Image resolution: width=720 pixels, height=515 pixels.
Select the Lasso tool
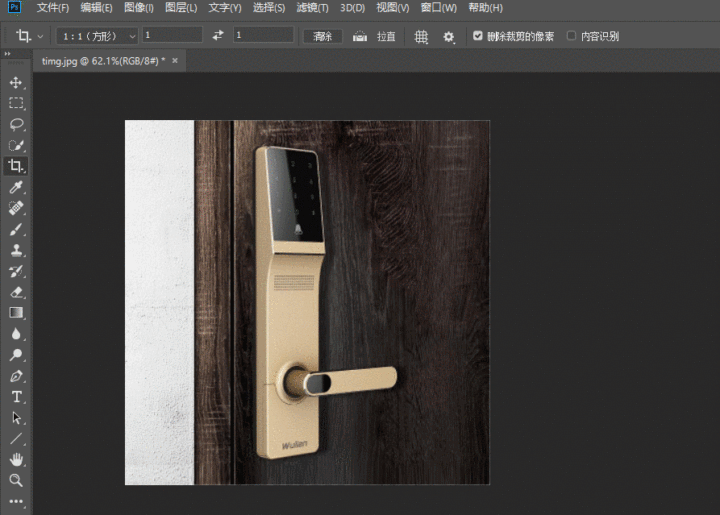pyautogui.click(x=16, y=124)
